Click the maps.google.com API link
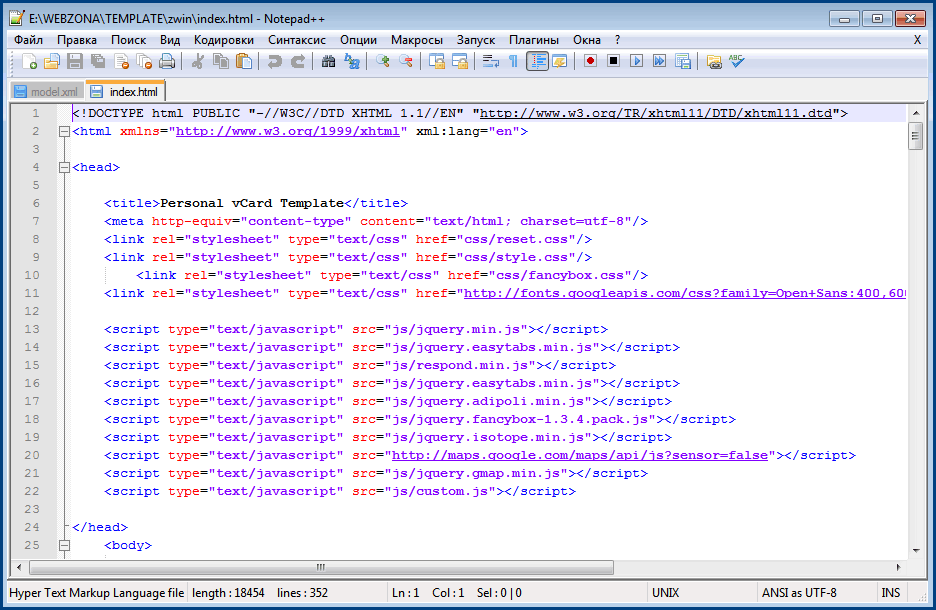This screenshot has height=610, width=936. click(579, 455)
